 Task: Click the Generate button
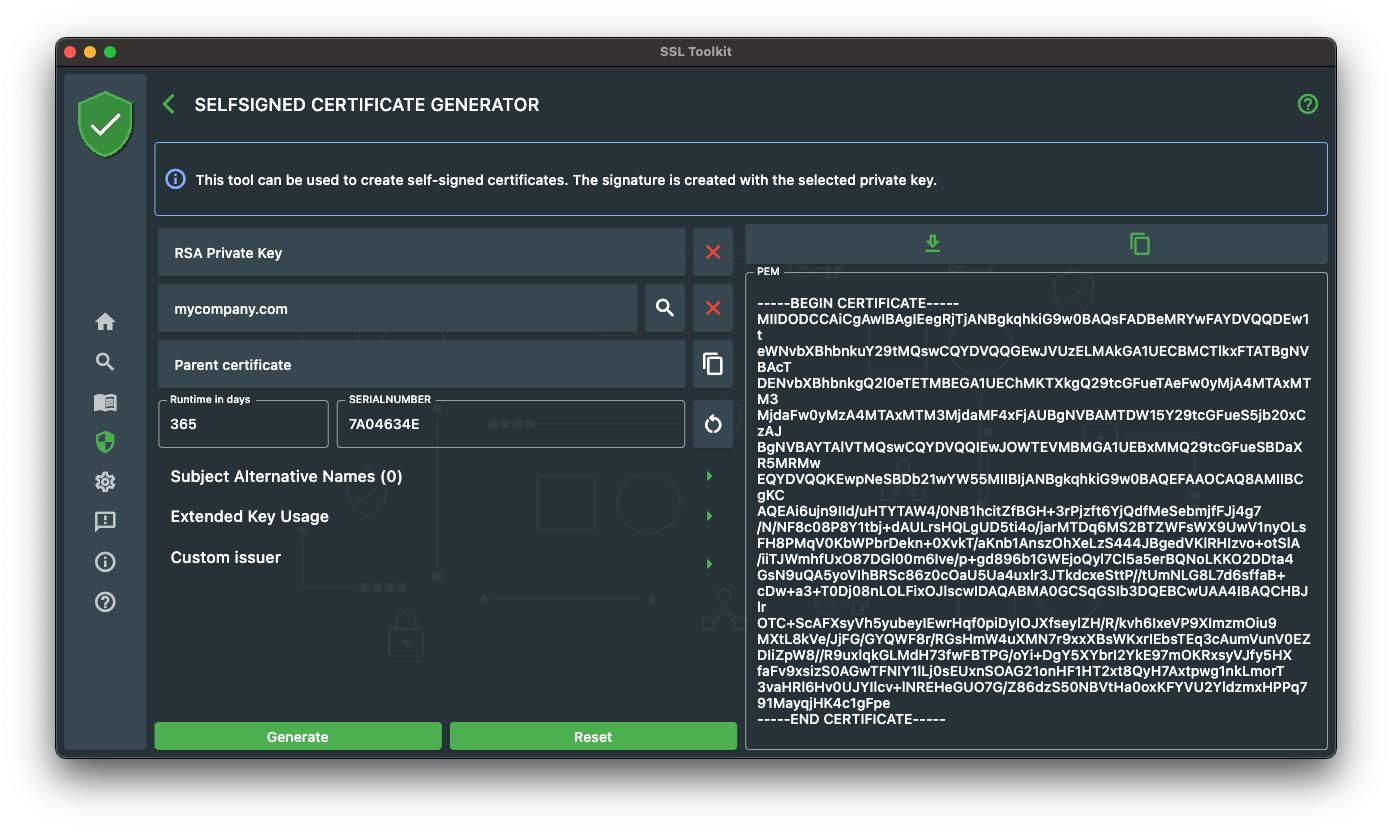pyautogui.click(x=297, y=736)
